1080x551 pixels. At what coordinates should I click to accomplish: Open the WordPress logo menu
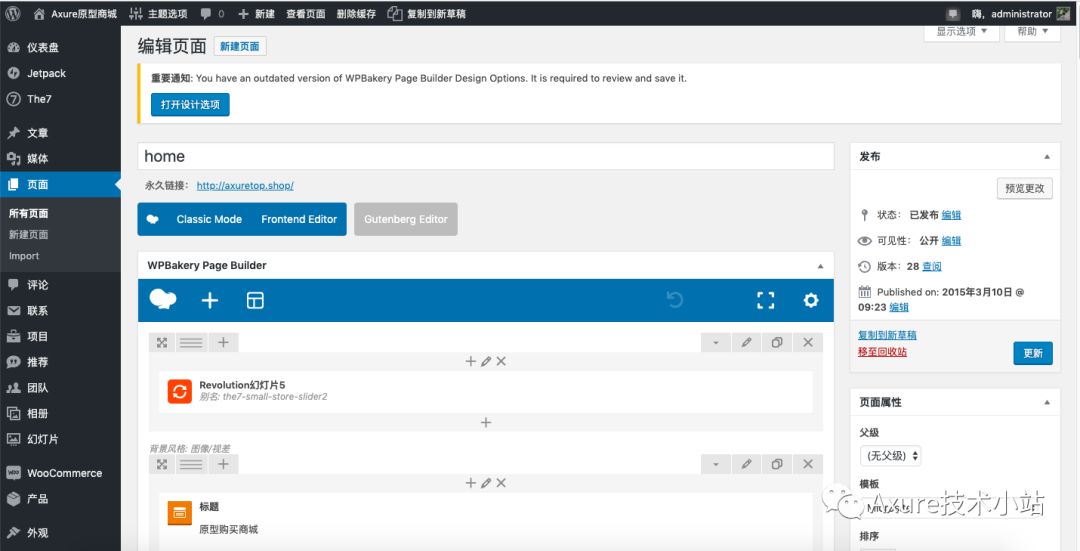[12, 13]
